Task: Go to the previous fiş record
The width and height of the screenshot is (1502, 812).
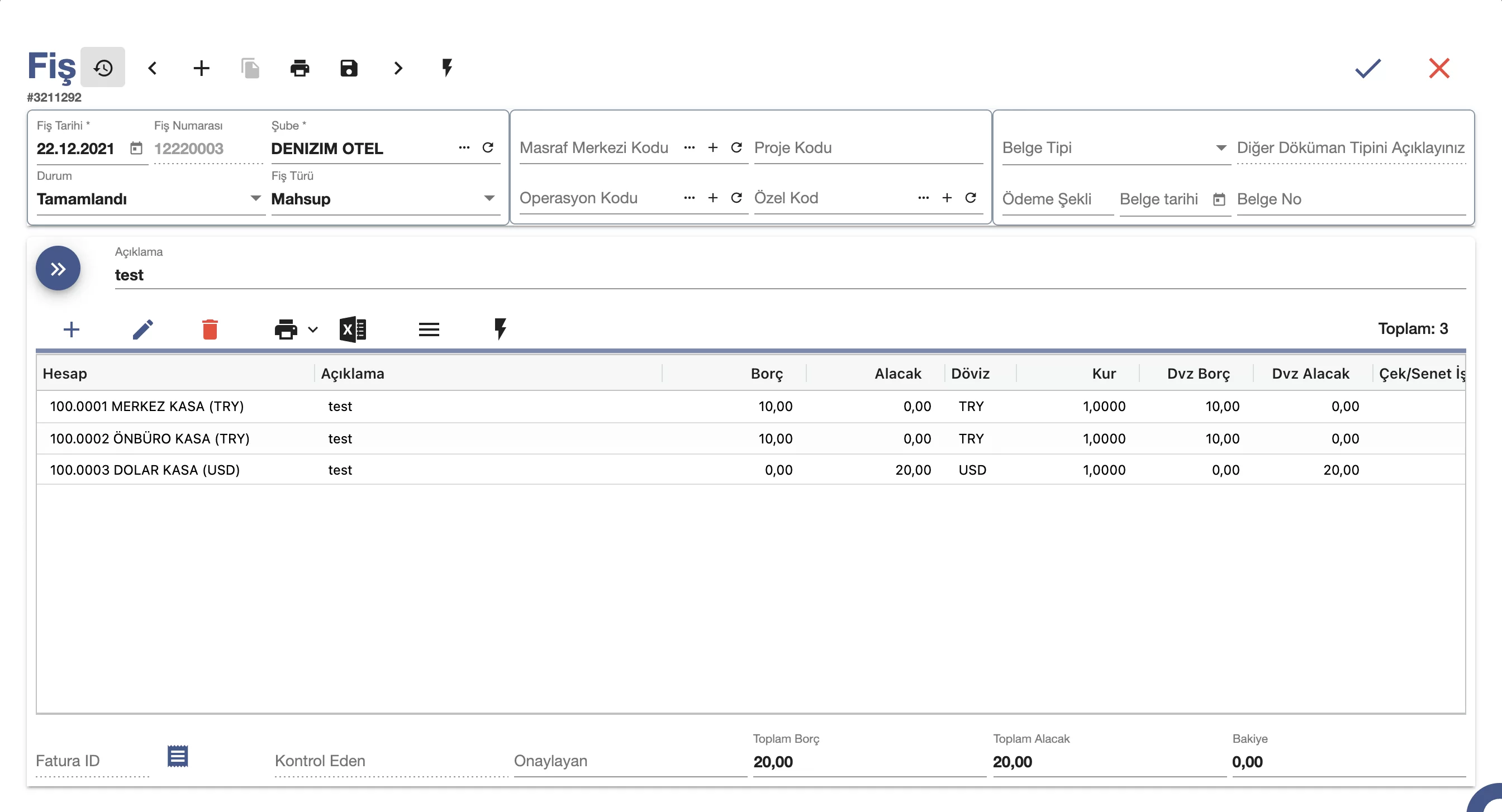Action: 152,68
